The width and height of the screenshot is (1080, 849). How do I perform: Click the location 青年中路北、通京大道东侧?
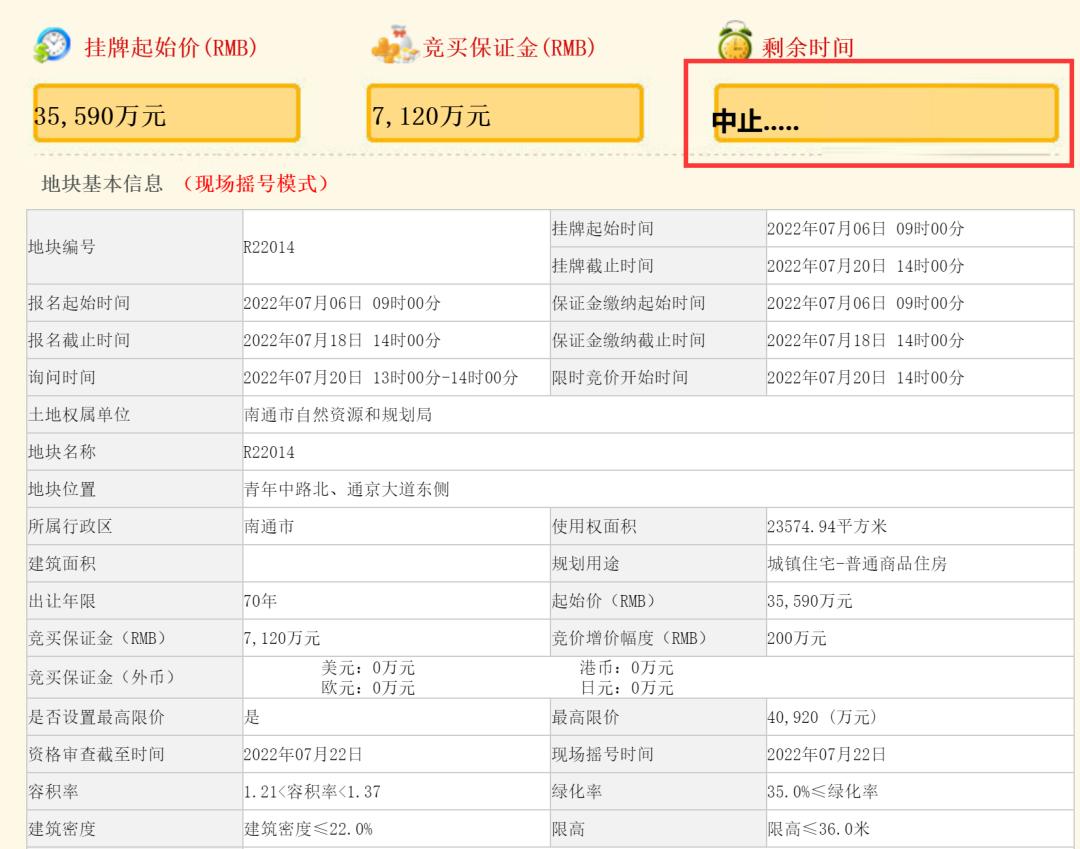pyautogui.click(x=346, y=490)
